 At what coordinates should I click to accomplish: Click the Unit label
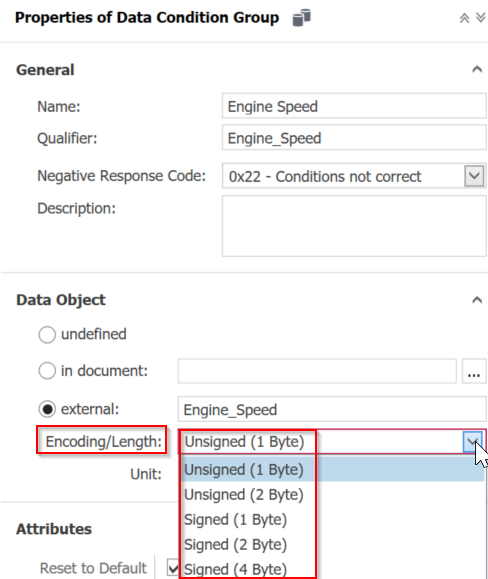[146, 474]
